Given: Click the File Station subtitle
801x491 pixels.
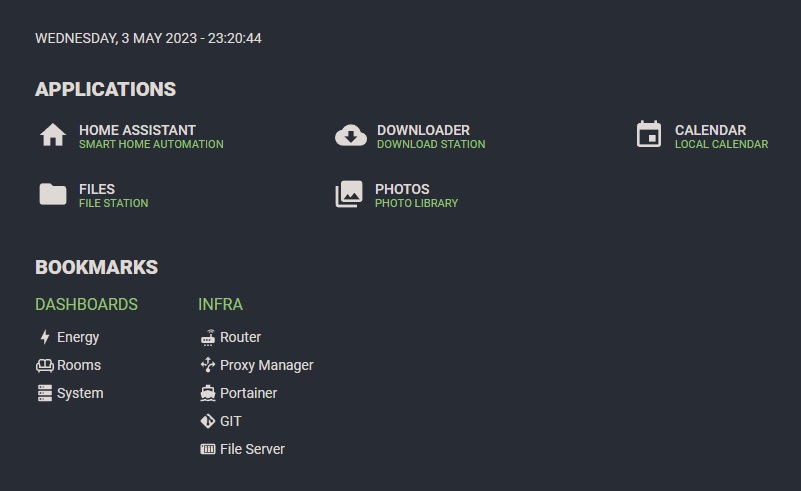Looking at the screenshot, I should tap(114, 203).
